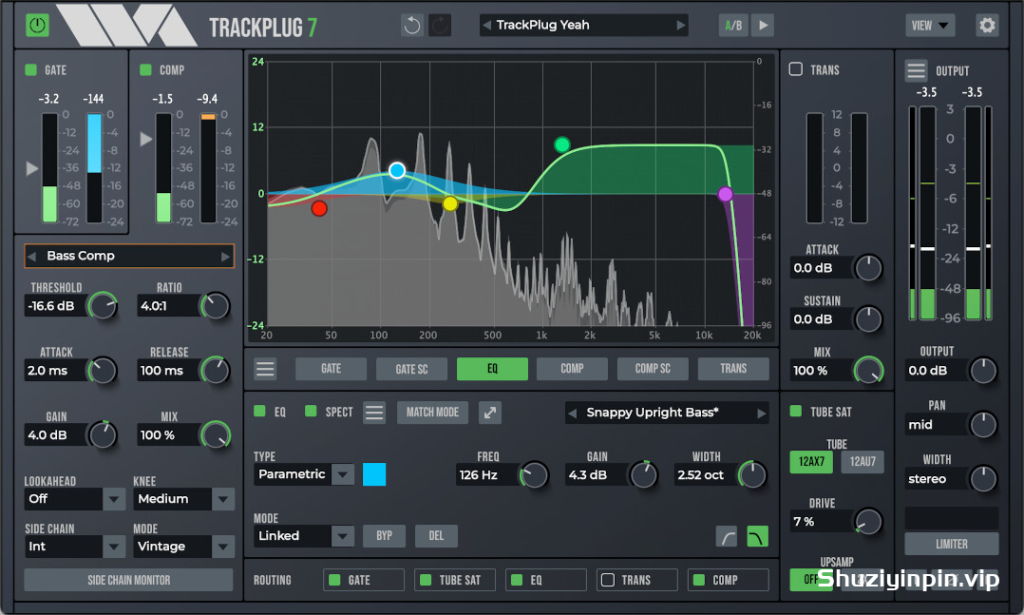Click the undo arrow icon
The height and width of the screenshot is (615, 1024).
click(x=412, y=25)
